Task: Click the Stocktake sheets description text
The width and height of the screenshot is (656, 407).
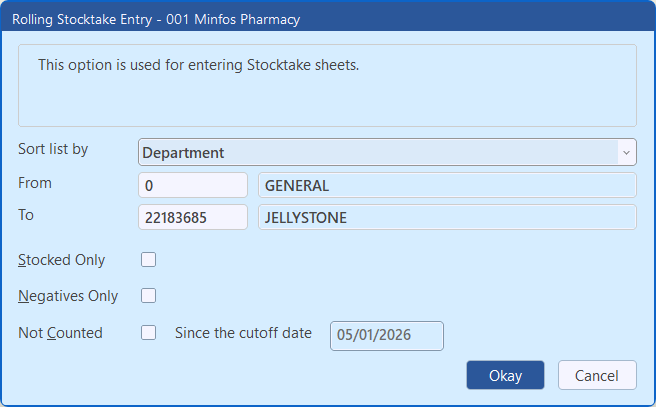Action: (x=198, y=65)
